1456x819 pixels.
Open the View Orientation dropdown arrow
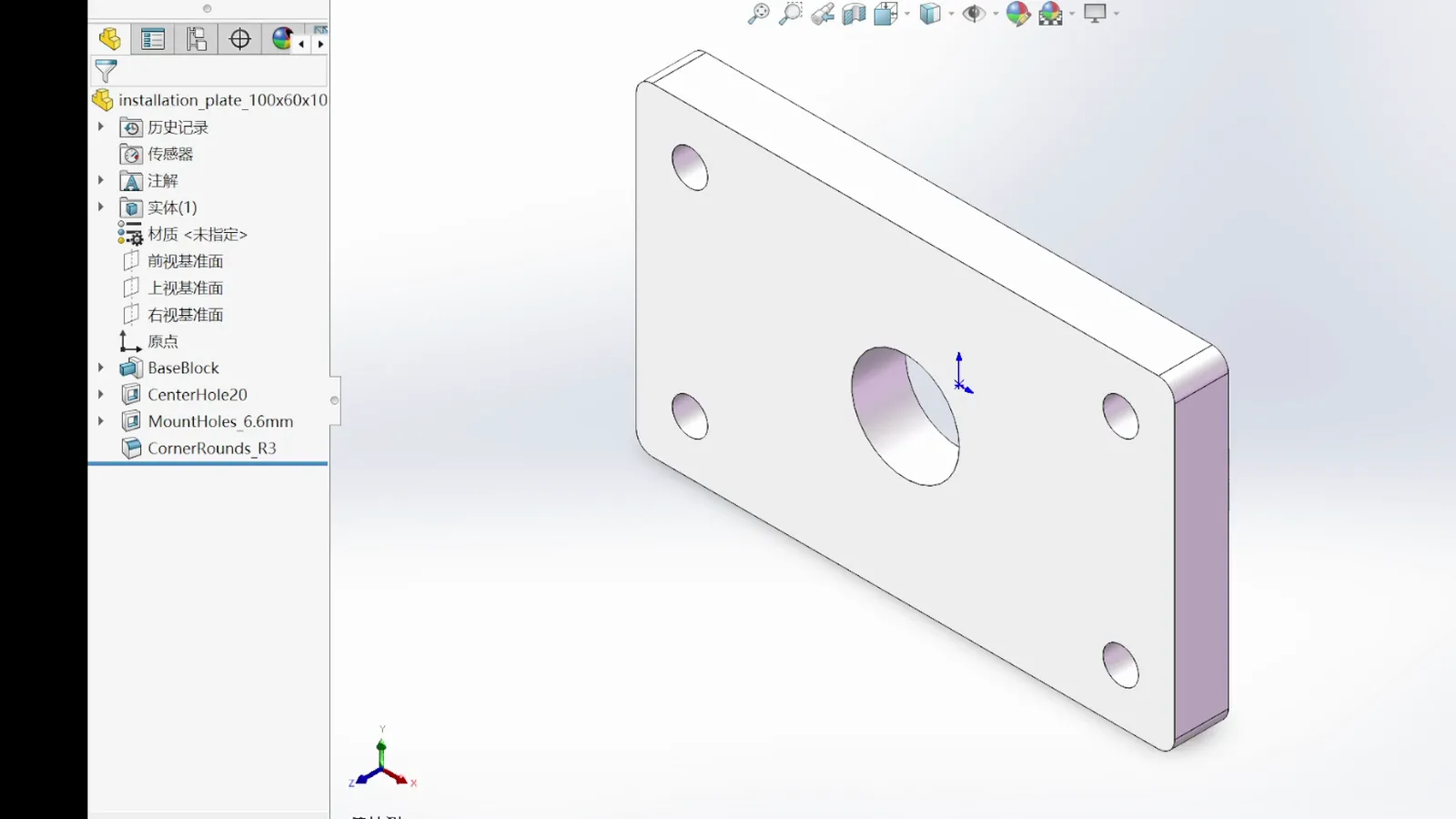[907, 14]
